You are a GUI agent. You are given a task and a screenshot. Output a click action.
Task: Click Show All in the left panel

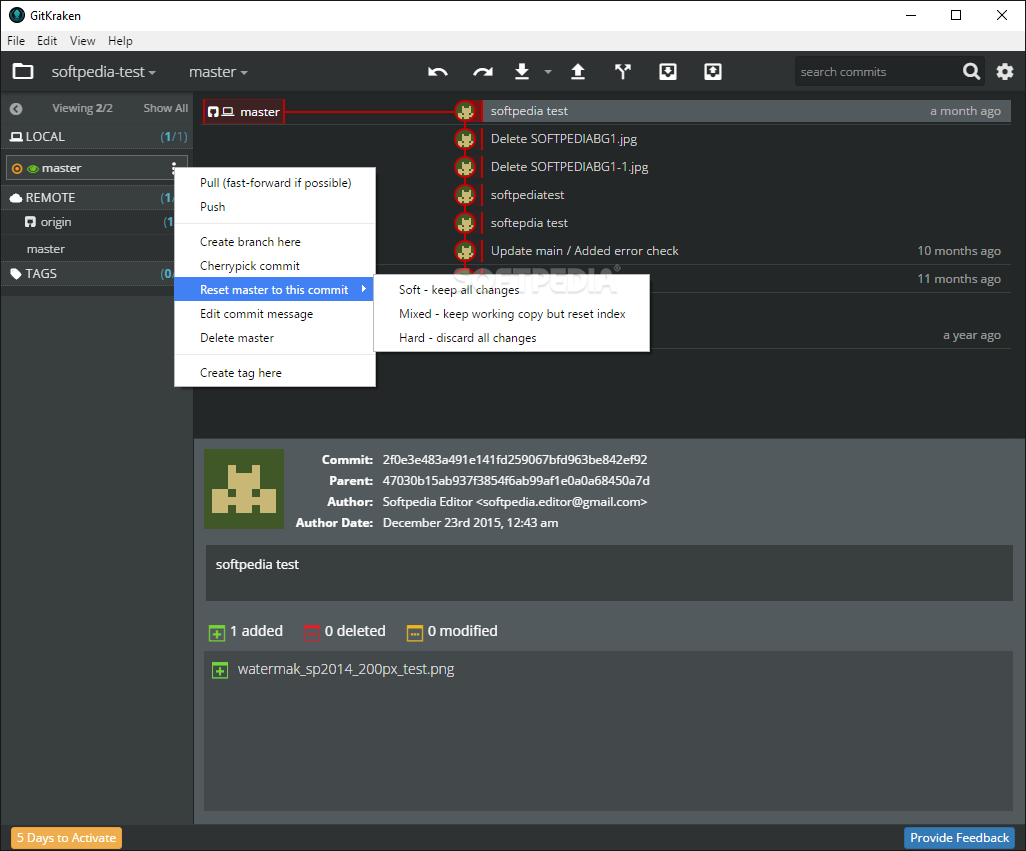tap(166, 109)
